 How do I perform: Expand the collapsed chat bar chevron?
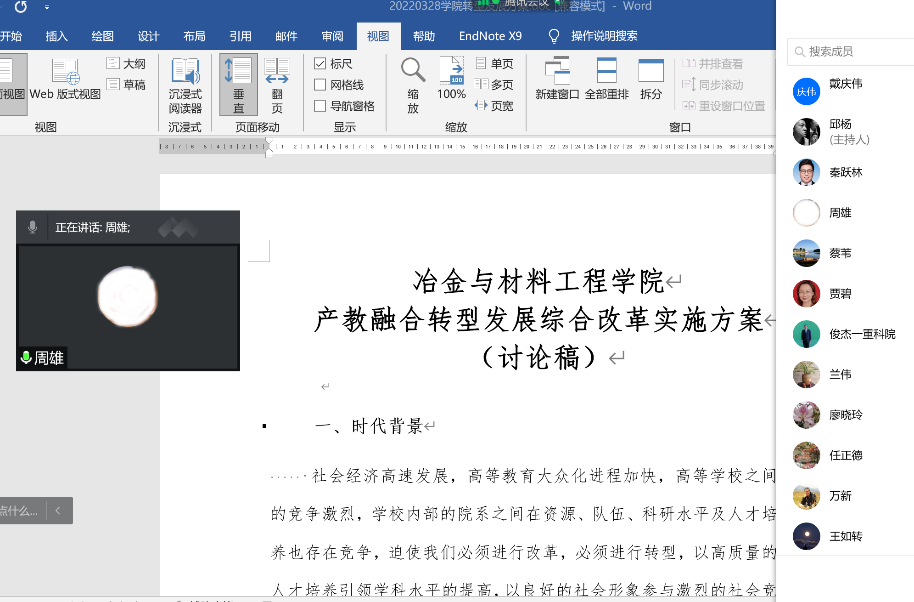click(58, 511)
